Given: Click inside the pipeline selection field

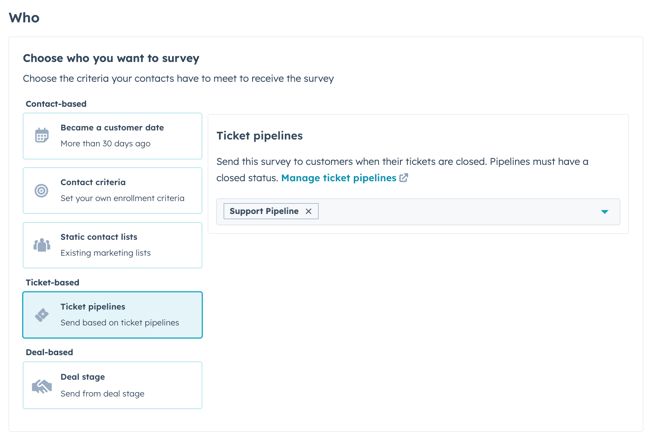Looking at the screenshot, I should (418, 212).
